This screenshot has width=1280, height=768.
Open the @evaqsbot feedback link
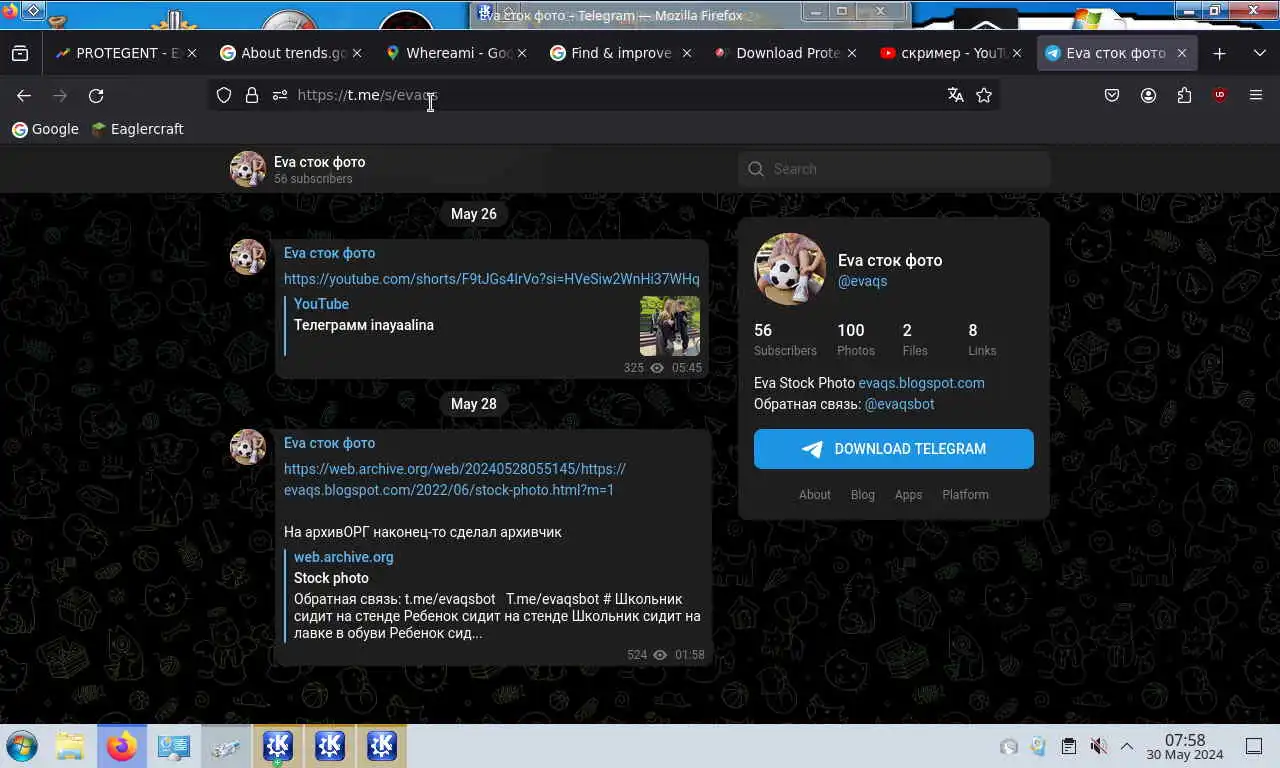899,404
